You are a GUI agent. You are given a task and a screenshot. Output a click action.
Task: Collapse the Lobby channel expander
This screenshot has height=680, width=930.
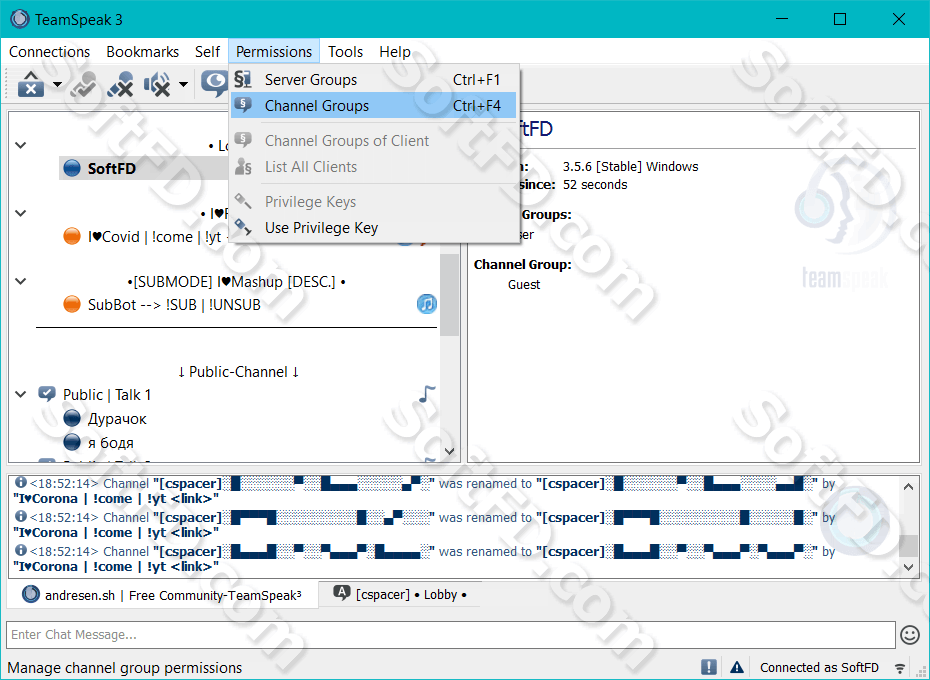coord(21,145)
